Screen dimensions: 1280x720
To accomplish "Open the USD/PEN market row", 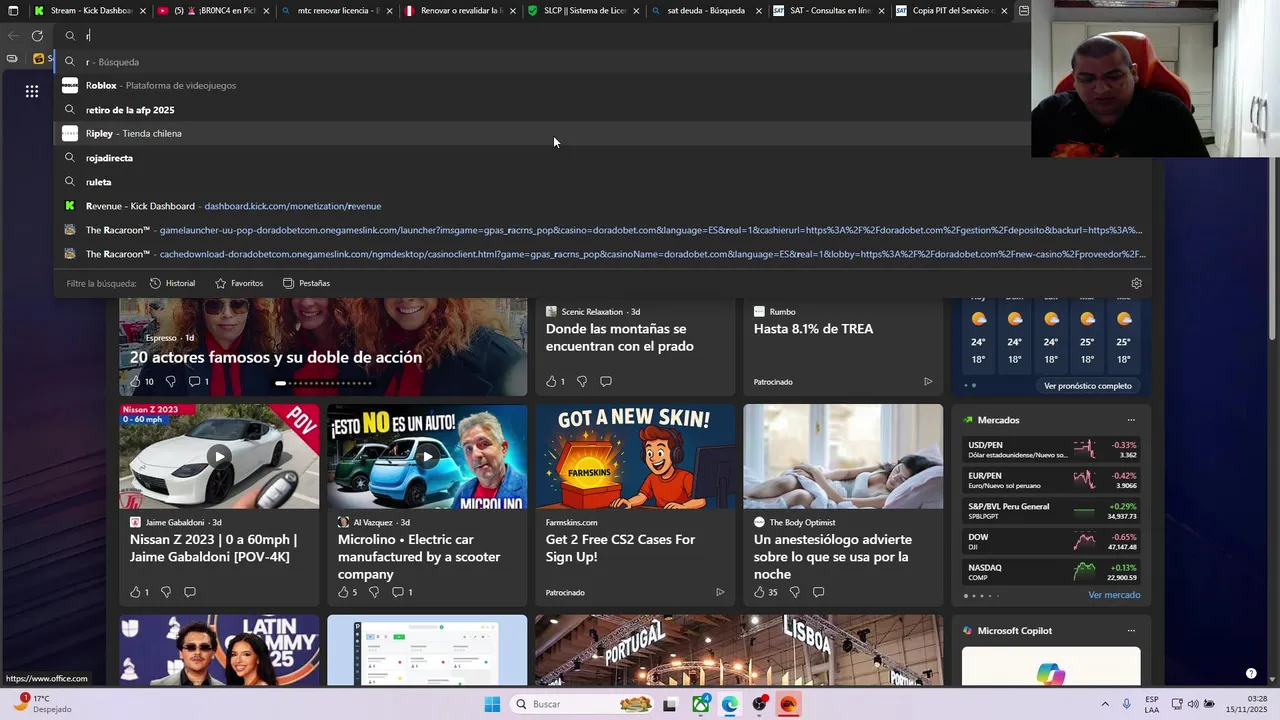I will 1052,450.
